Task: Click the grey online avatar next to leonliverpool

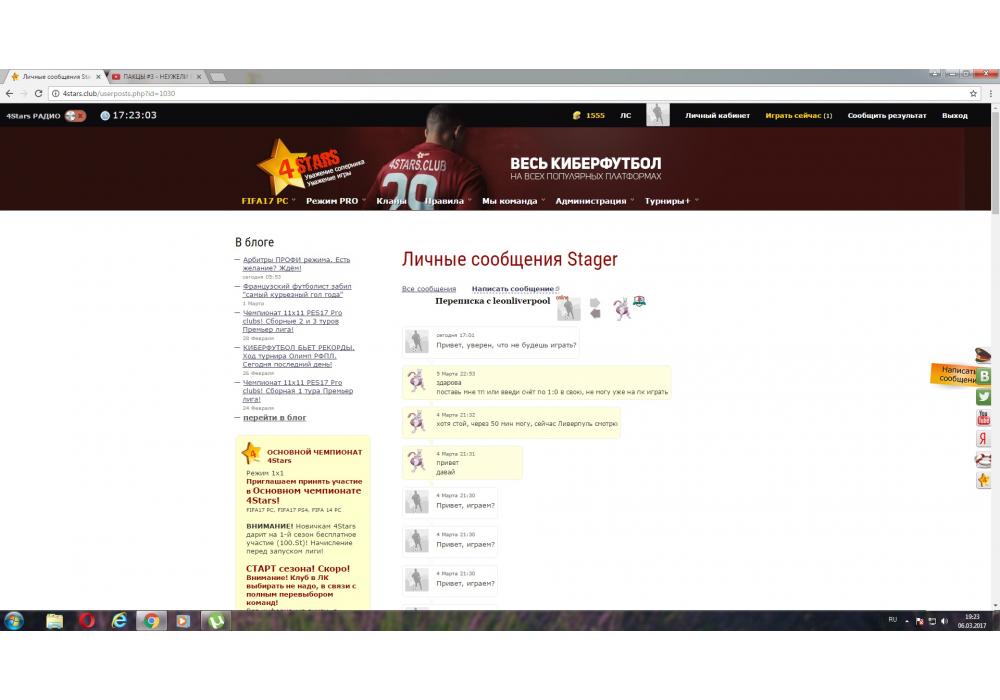Action: (568, 309)
